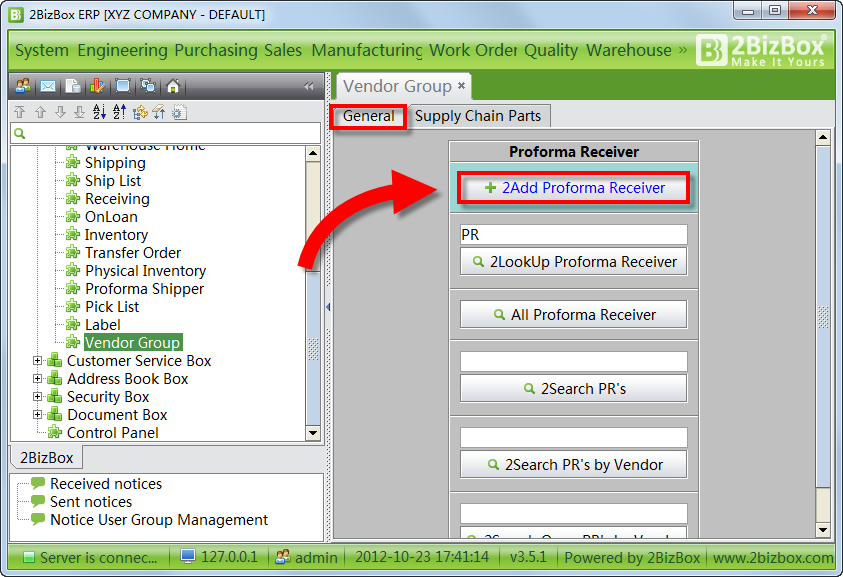
Task: Click inside the PR input field
Action: pyautogui.click(x=573, y=234)
